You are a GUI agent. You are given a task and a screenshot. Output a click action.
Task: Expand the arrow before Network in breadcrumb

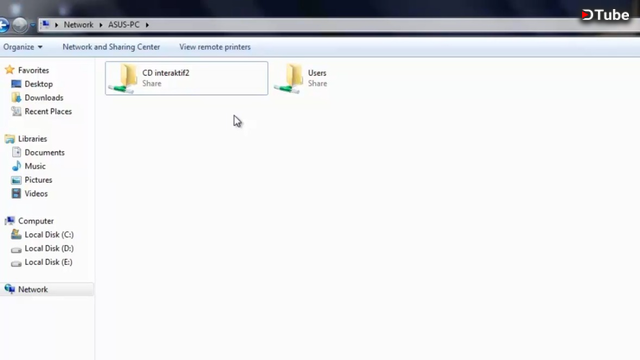[56, 25]
